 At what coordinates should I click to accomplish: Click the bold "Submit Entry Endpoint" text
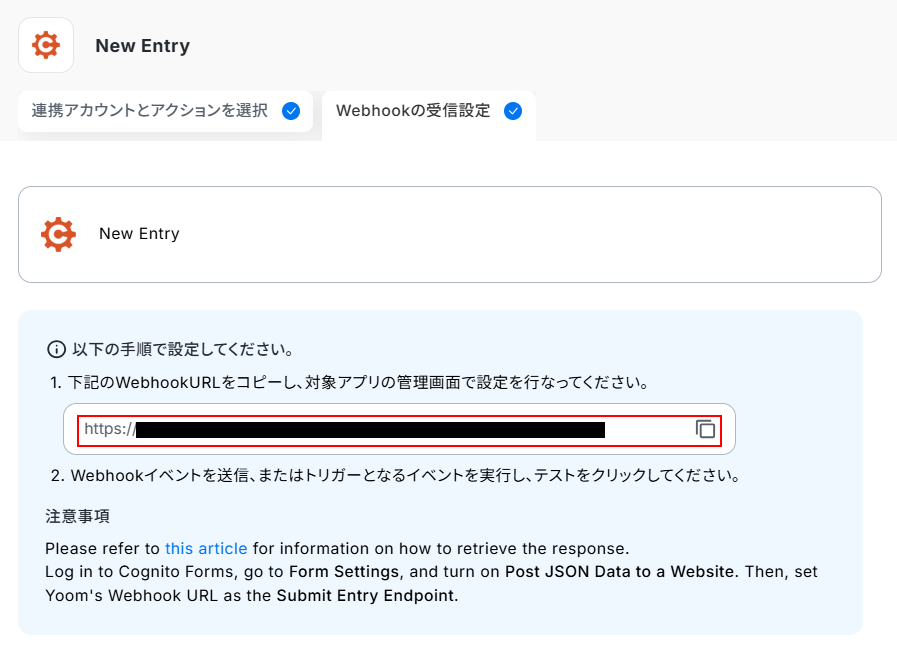coord(366,595)
